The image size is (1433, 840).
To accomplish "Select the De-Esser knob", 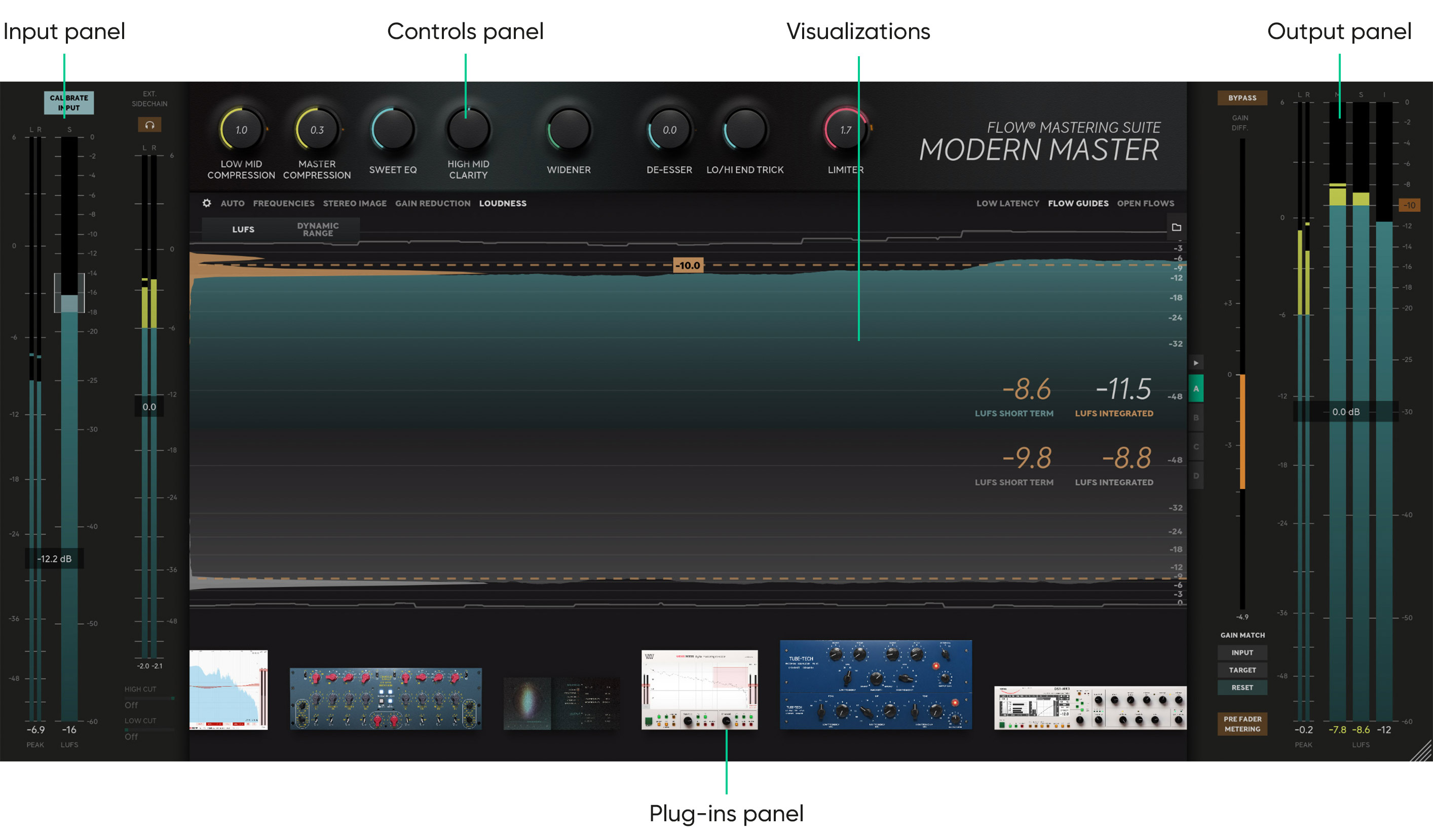I will (669, 130).
